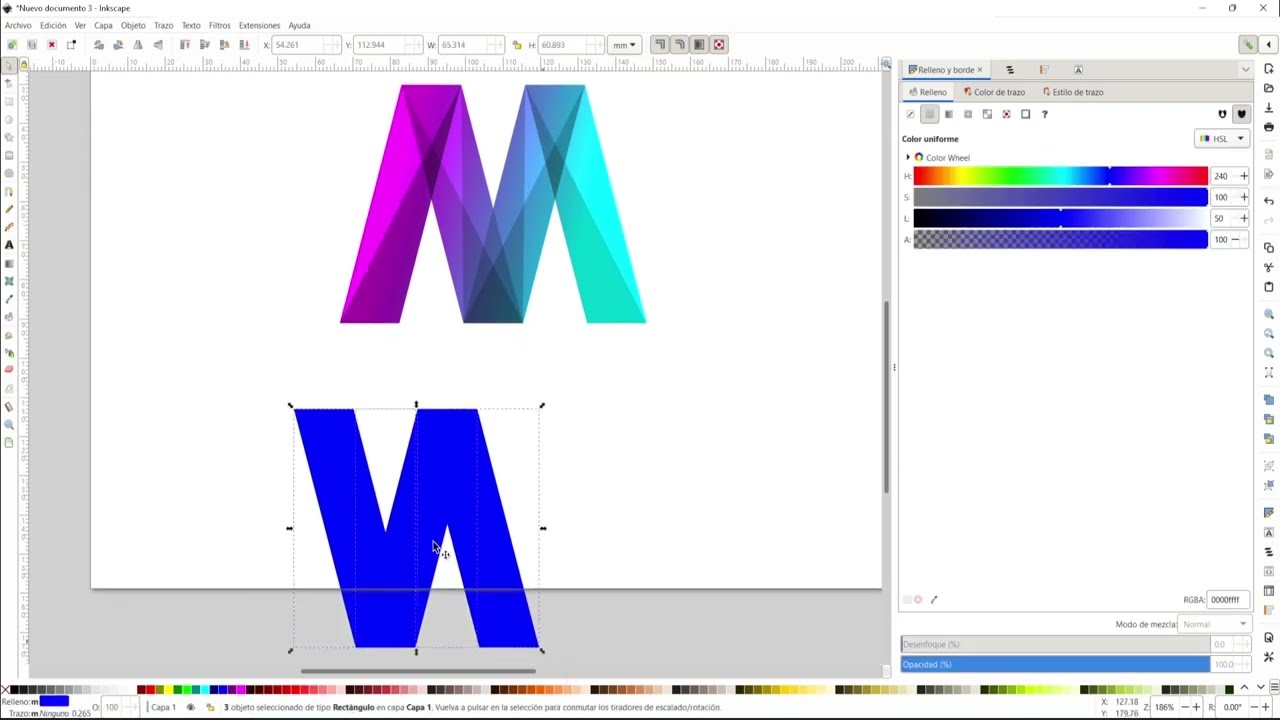Image resolution: width=1280 pixels, height=720 pixels.
Task: Switch to the Relleno tab
Action: pyautogui.click(x=927, y=92)
